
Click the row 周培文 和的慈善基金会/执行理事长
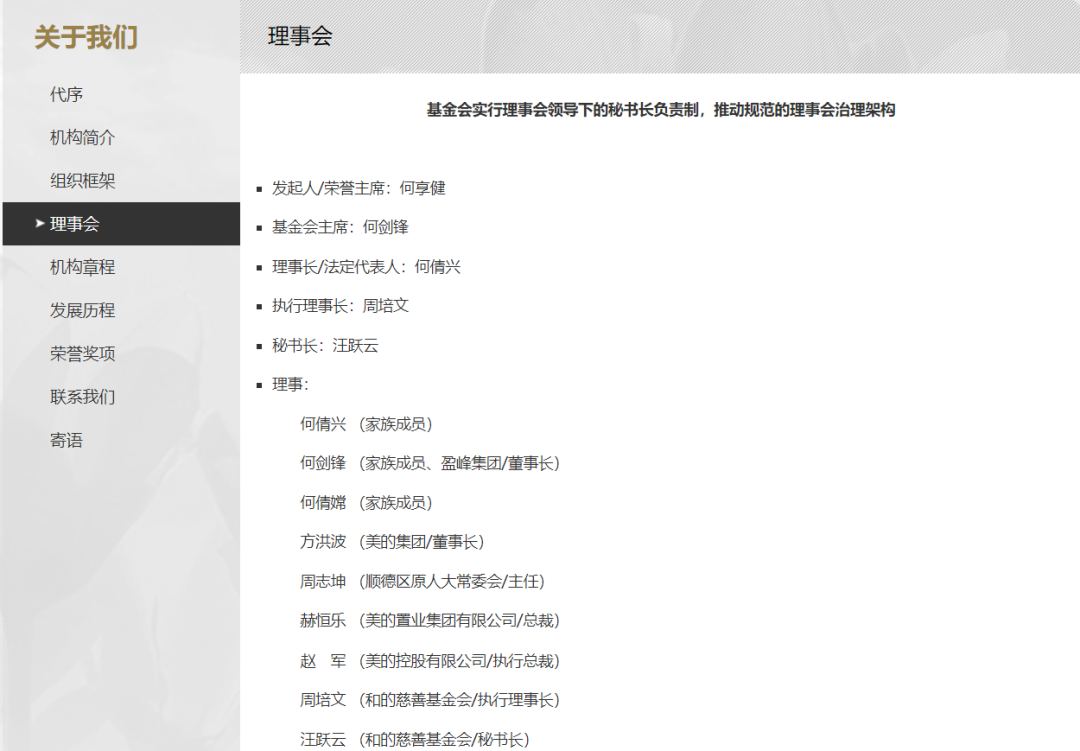430,701
